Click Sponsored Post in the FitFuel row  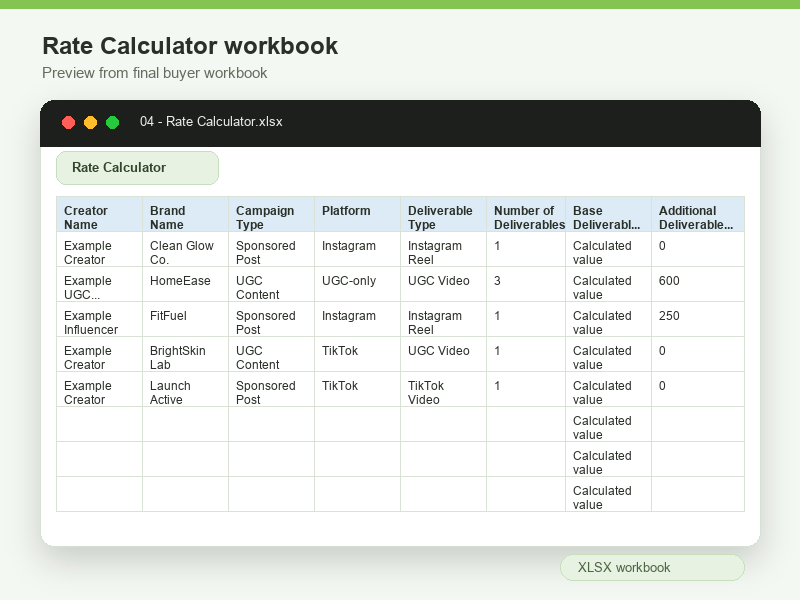(271, 319)
